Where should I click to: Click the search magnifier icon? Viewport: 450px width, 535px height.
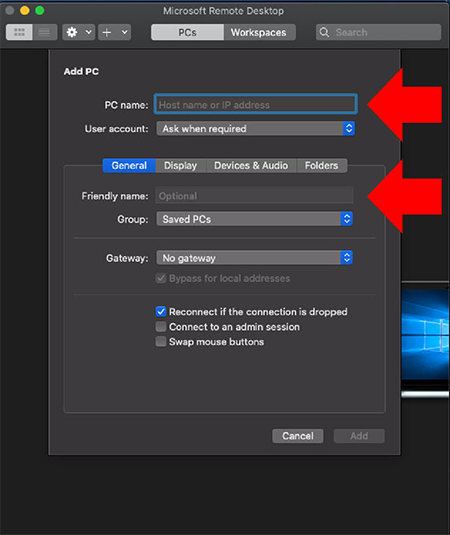324,32
